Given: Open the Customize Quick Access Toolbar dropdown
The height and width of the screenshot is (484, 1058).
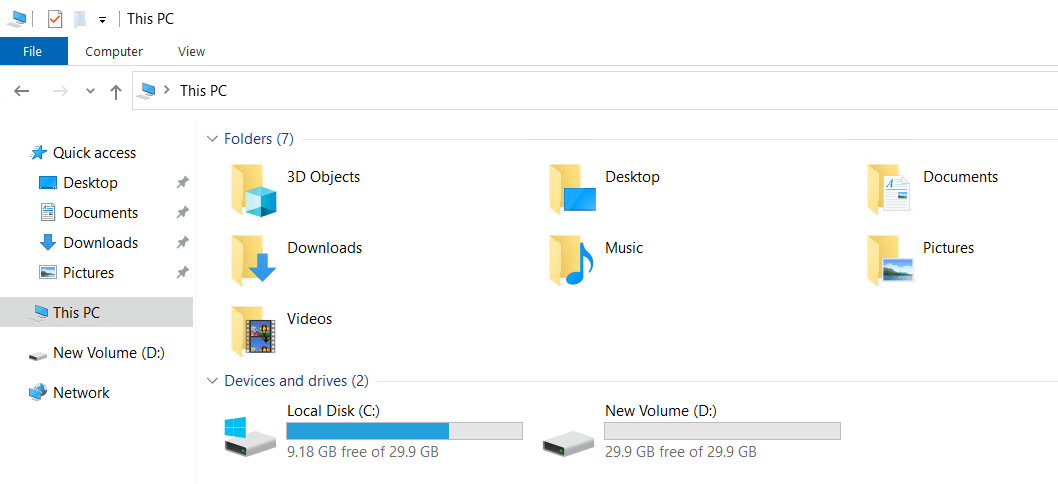Looking at the screenshot, I should pyautogui.click(x=102, y=20).
